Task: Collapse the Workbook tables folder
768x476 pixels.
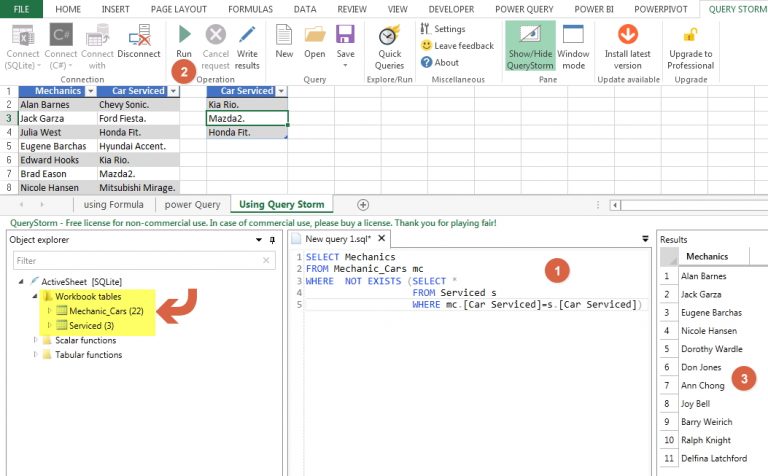Action: tap(35, 296)
